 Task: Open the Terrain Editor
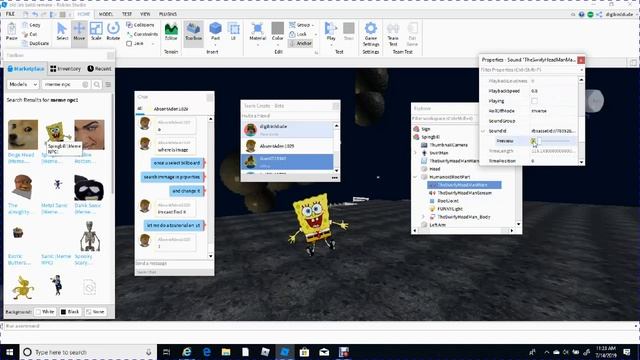pos(171,31)
